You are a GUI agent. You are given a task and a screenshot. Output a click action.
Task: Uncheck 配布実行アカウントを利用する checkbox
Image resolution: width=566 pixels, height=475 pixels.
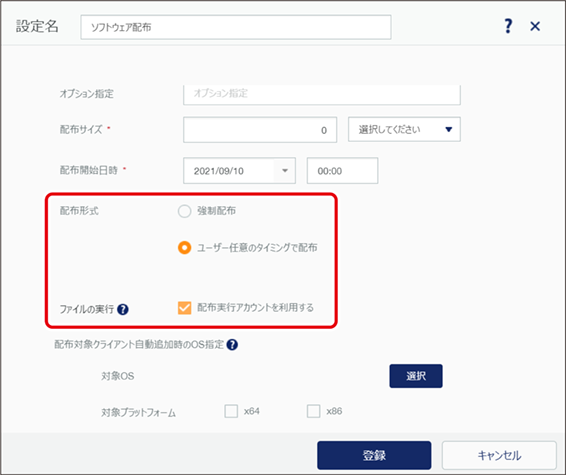pos(184,308)
